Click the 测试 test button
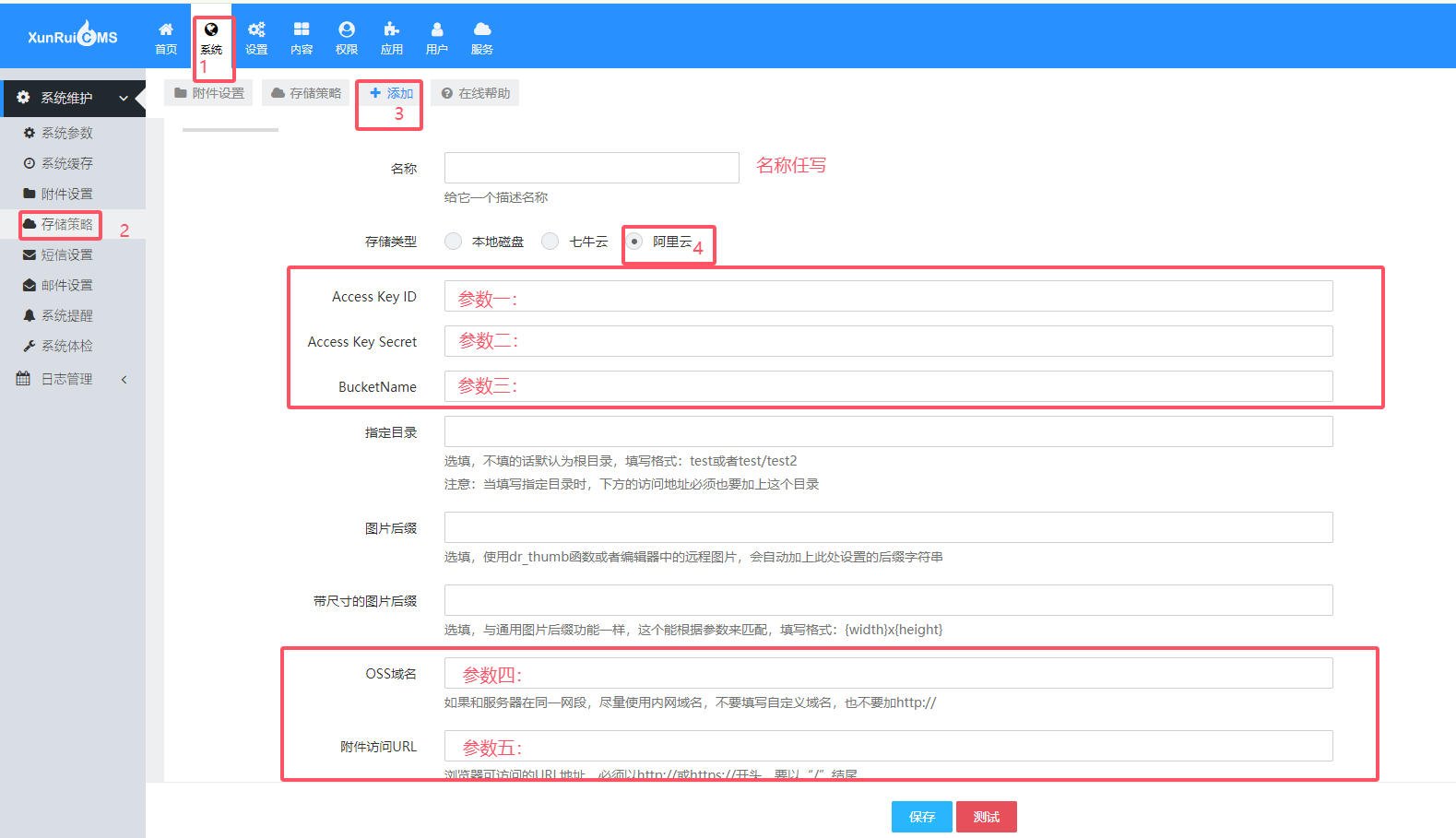Viewport: 1456px width, 838px height. tap(987, 817)
